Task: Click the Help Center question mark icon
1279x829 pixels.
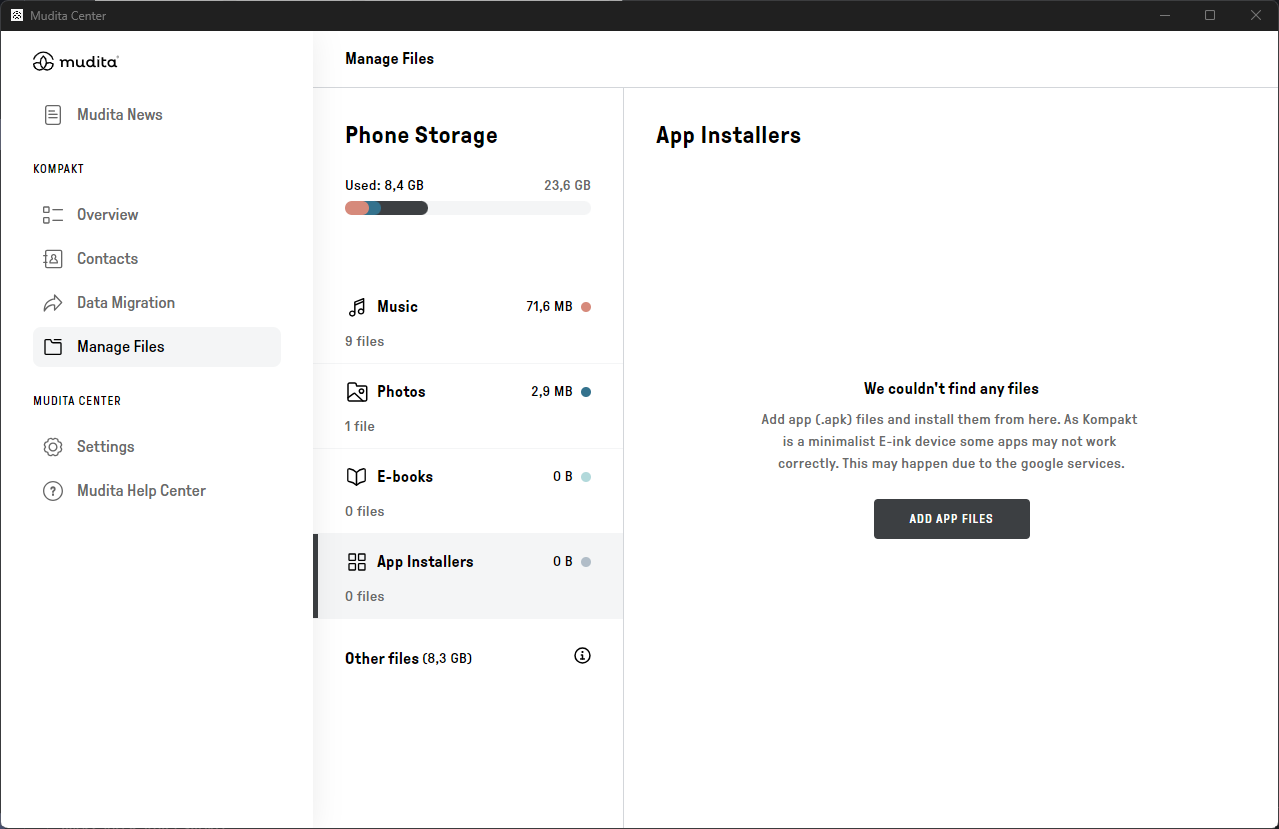Action: 53,491
